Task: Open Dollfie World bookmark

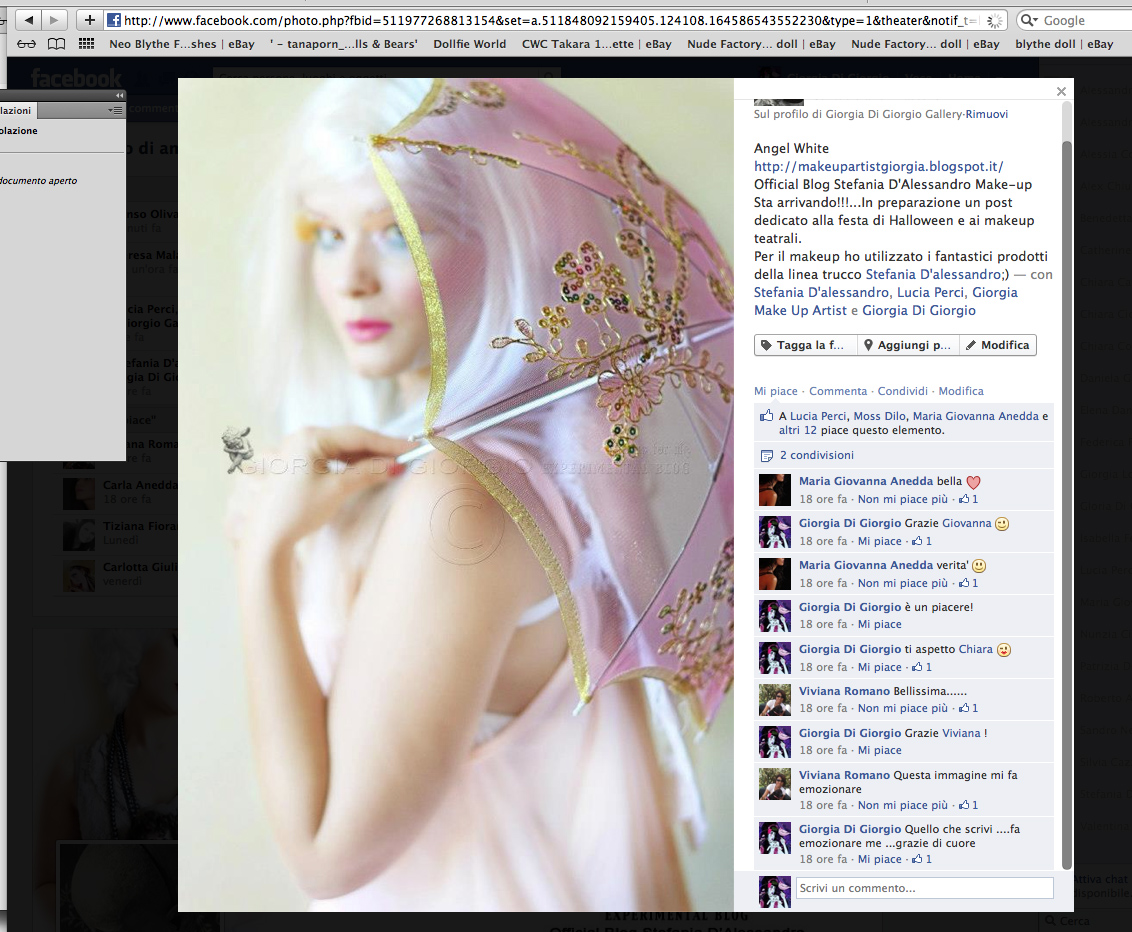Action: pyautogui.click(x=469, y=44)
